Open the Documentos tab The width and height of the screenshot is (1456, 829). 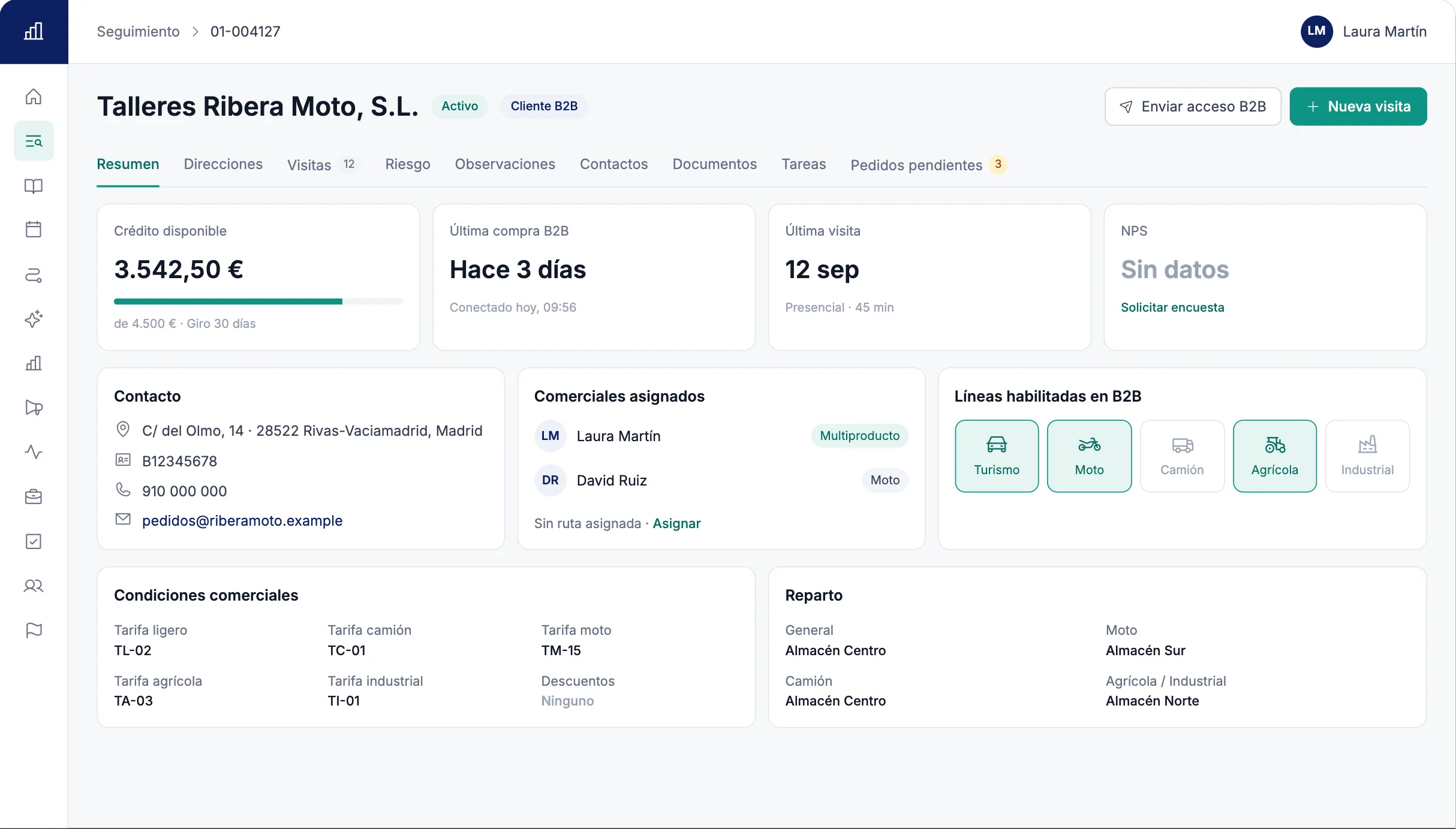click(714, 164)
